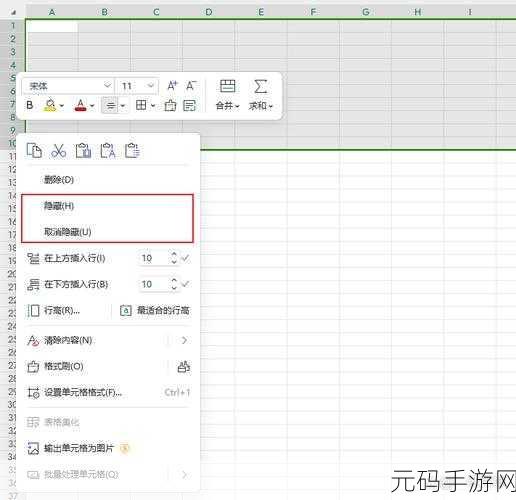Increment the rows-above count stepper
This screenshot has height=500, width=516.
point(174,254)
